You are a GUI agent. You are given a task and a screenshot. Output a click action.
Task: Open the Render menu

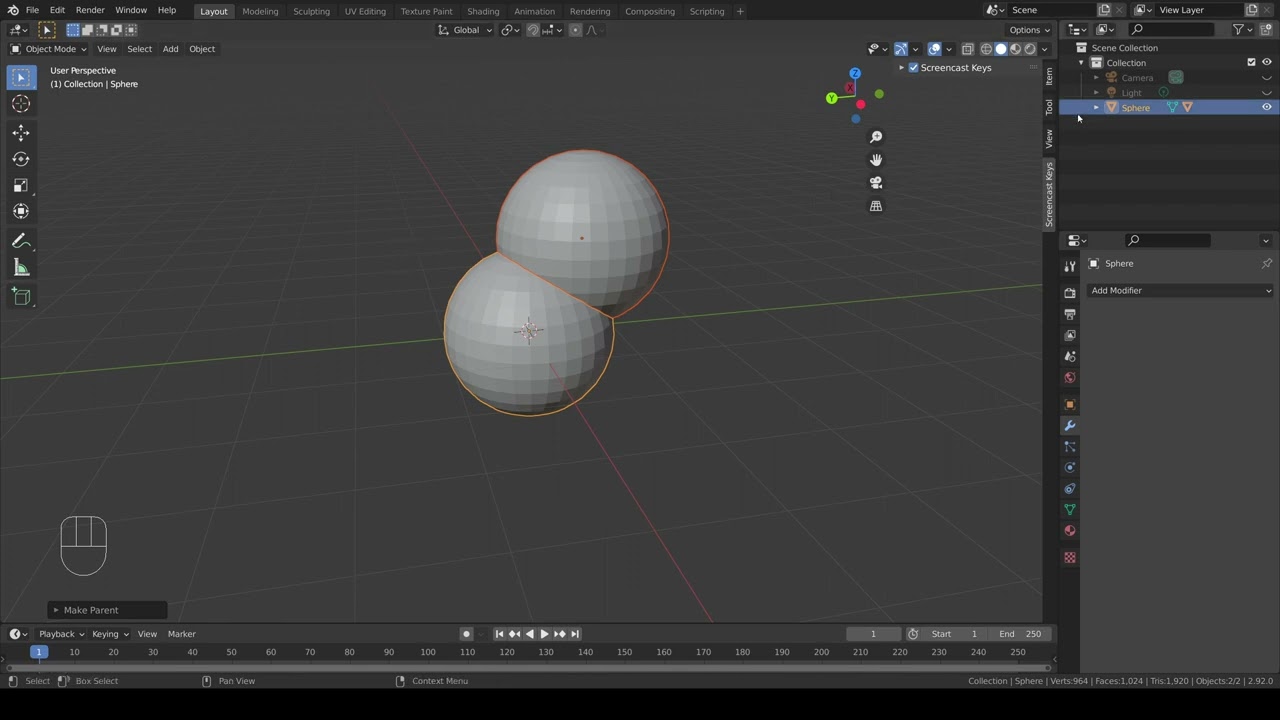tap(90, 10)
